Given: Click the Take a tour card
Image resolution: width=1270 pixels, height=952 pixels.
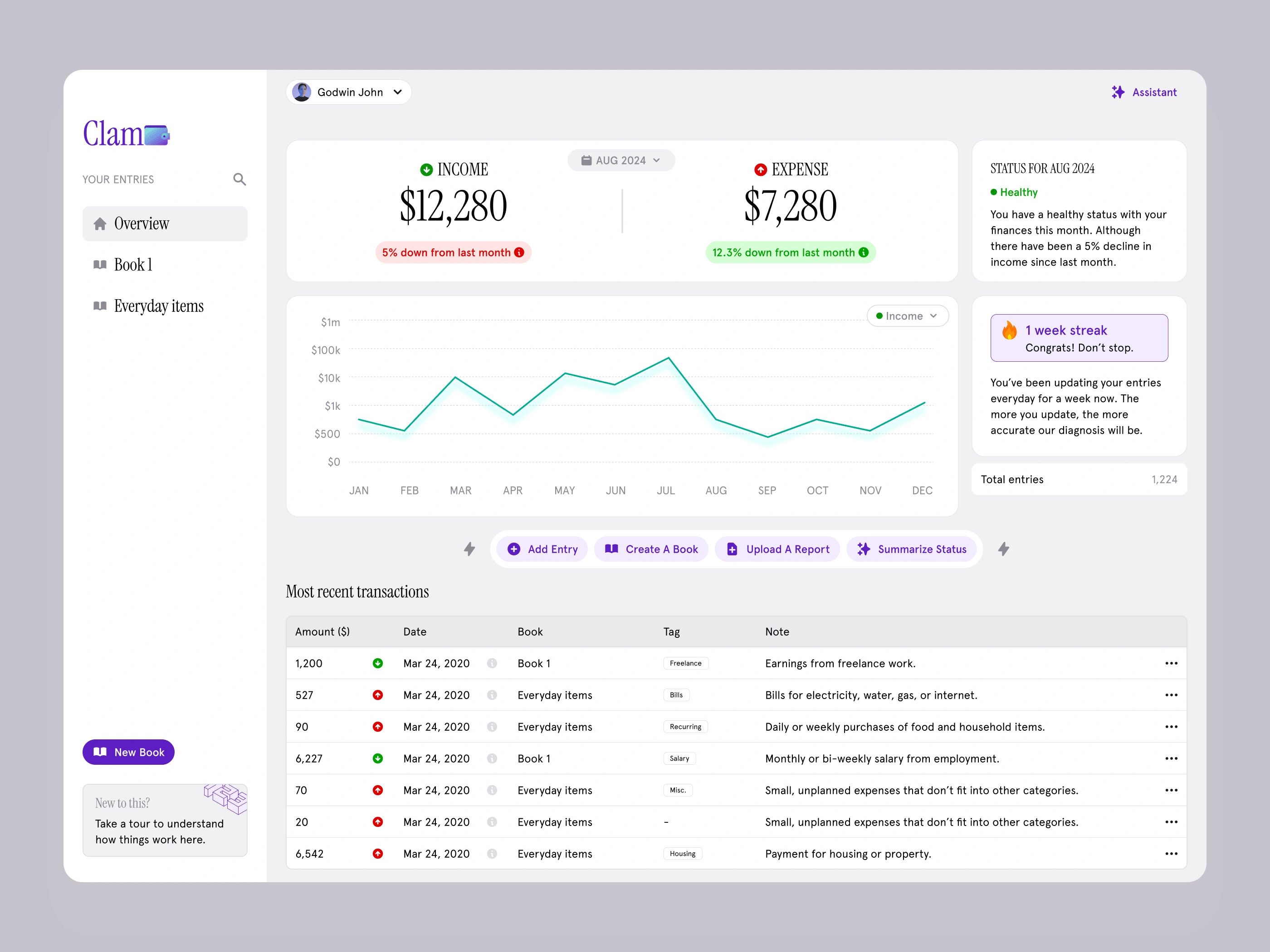Looking at the screenshot, I should point(165,821).
